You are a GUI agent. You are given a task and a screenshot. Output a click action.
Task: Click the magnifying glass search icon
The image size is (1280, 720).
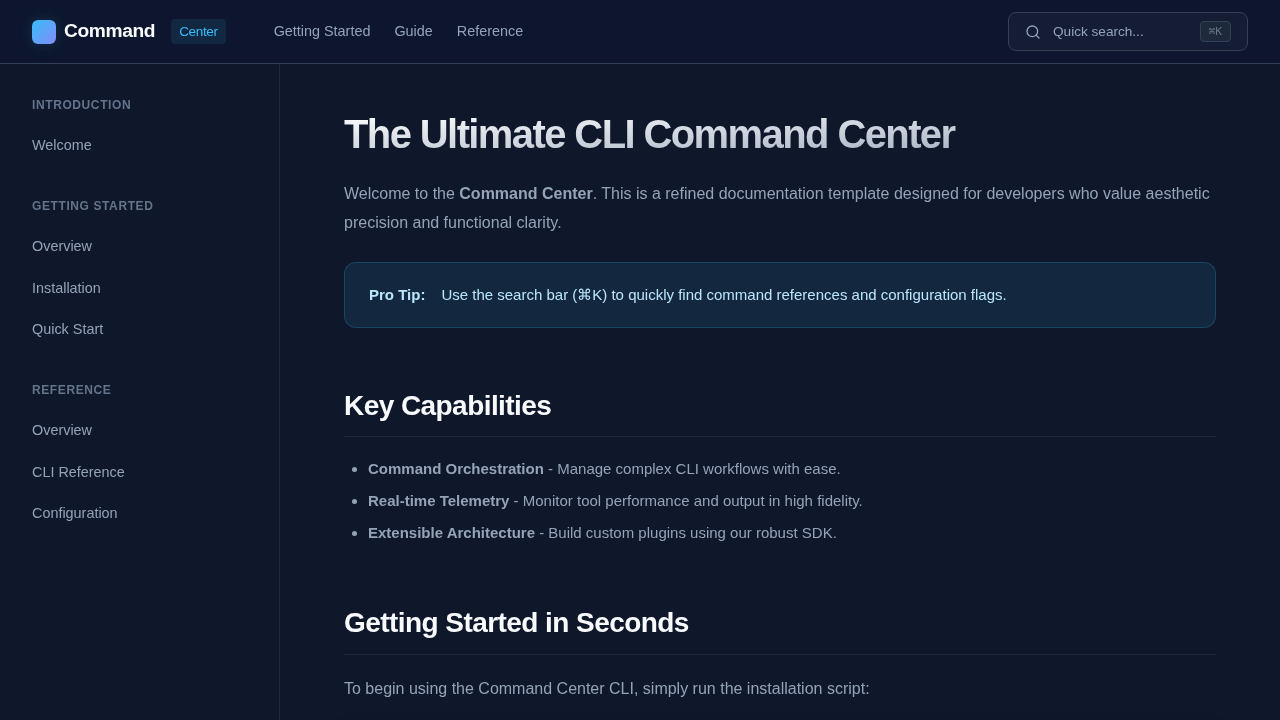tap(1033, 32)
